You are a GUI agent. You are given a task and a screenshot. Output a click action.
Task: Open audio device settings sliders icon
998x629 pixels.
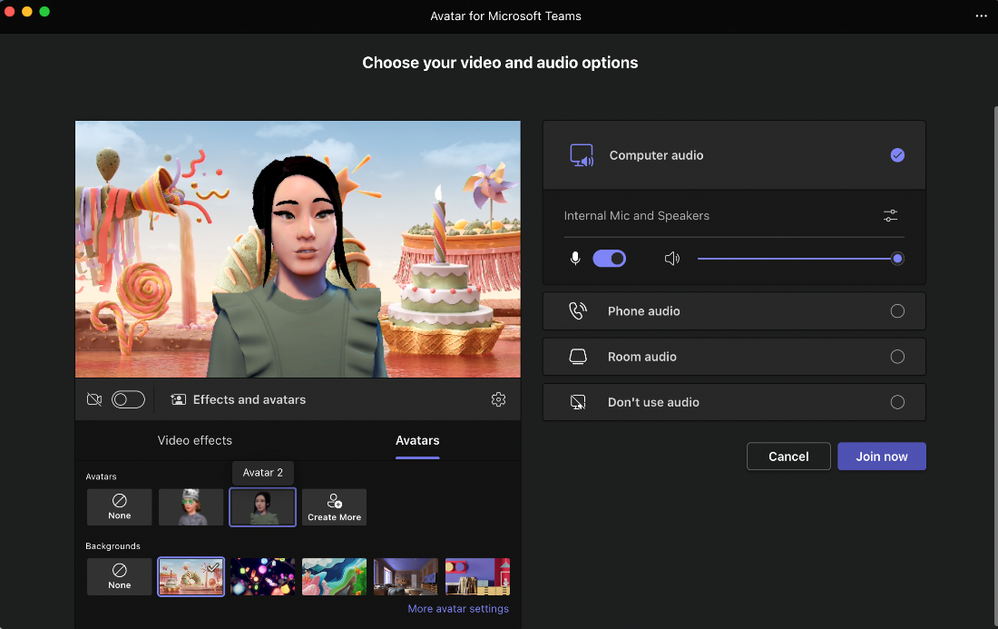(x=890, y=216)
